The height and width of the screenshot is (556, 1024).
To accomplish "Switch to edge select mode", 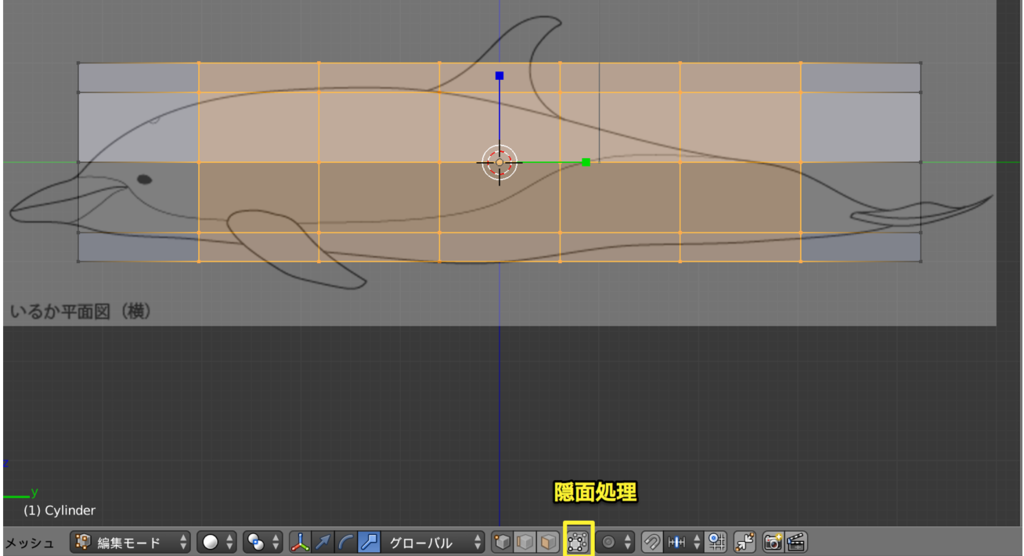I will click(524, 542).
